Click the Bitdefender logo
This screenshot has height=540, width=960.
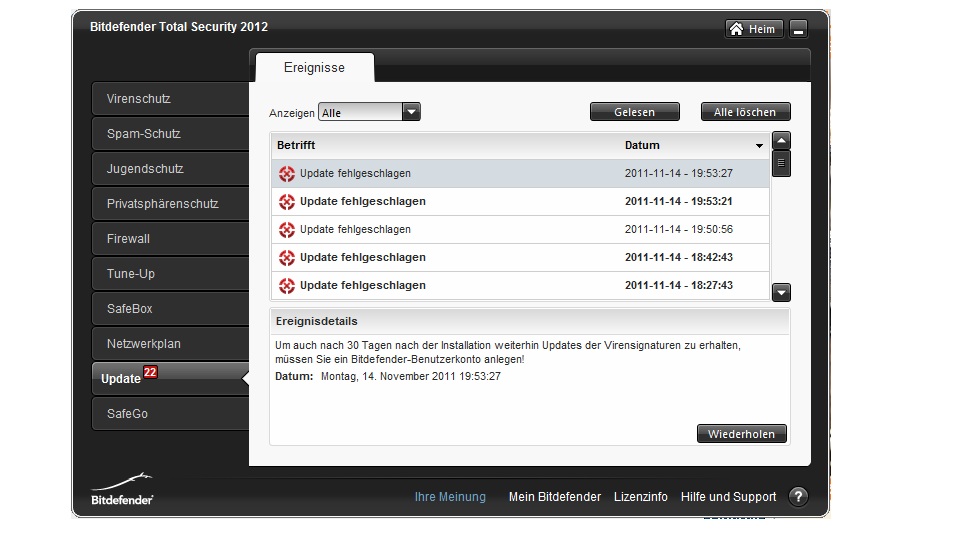tap(122, 489)
